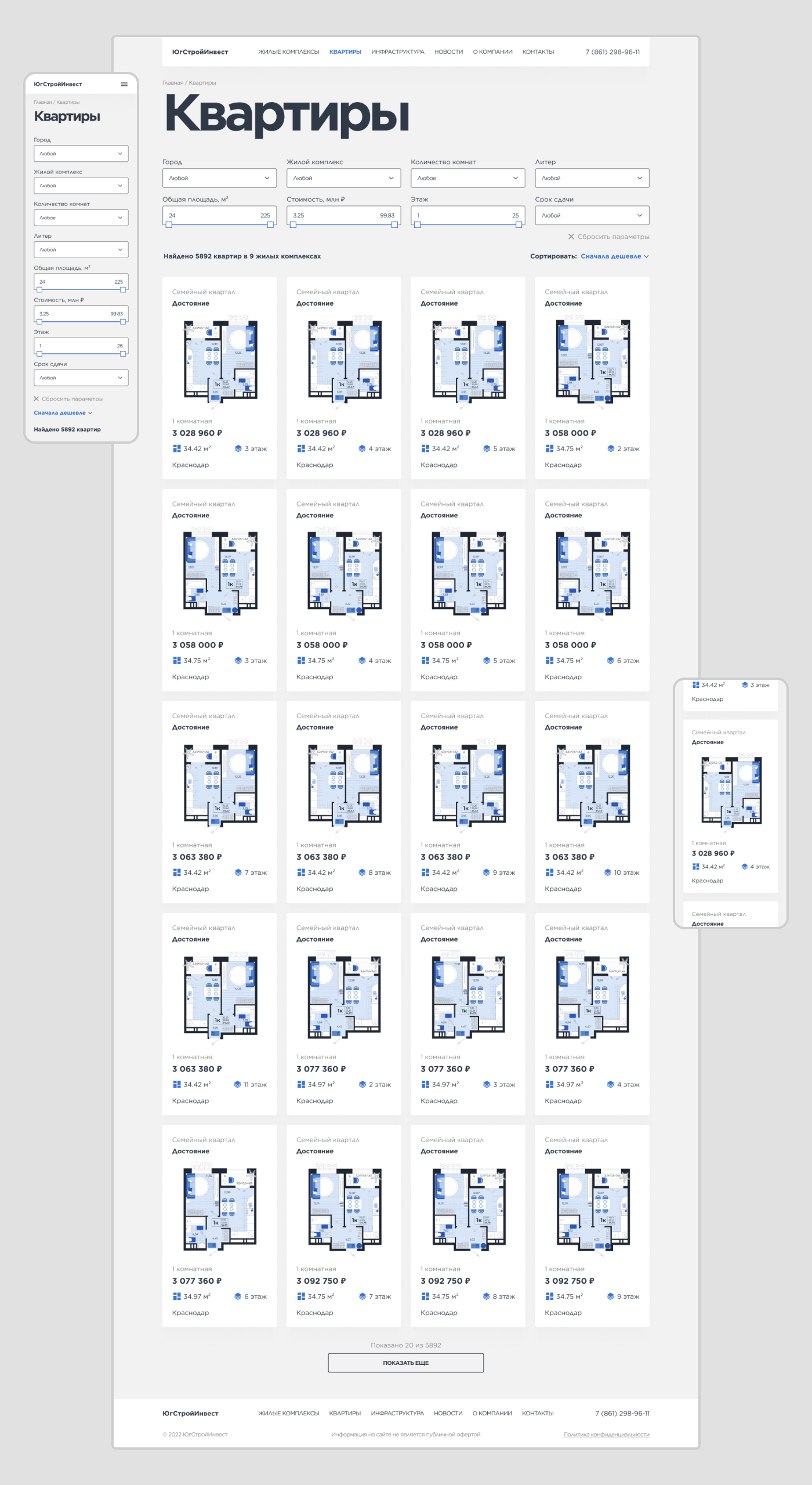Viewport: 812px width, 1485px height.
Task: Open floor plan thumbnail of 3 092 750 ₽ 9 этаж card
Action: (x=592, y=1209)
